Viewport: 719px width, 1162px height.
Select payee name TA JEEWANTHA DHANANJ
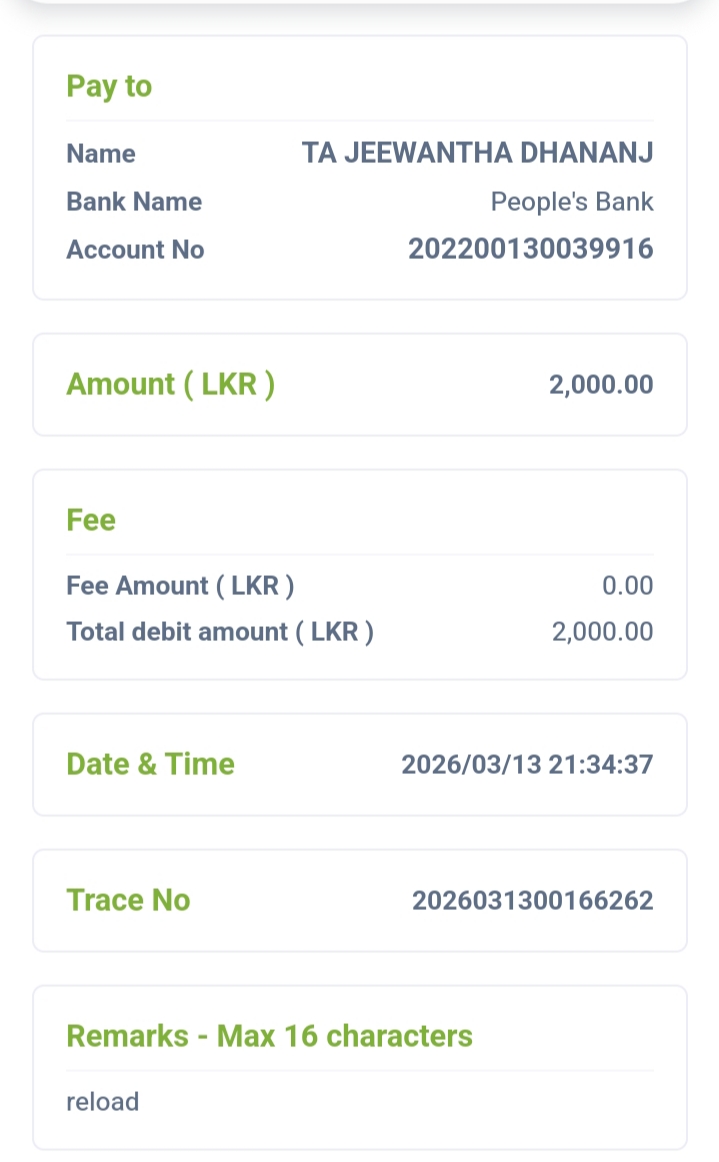click(x=477, y=154)
